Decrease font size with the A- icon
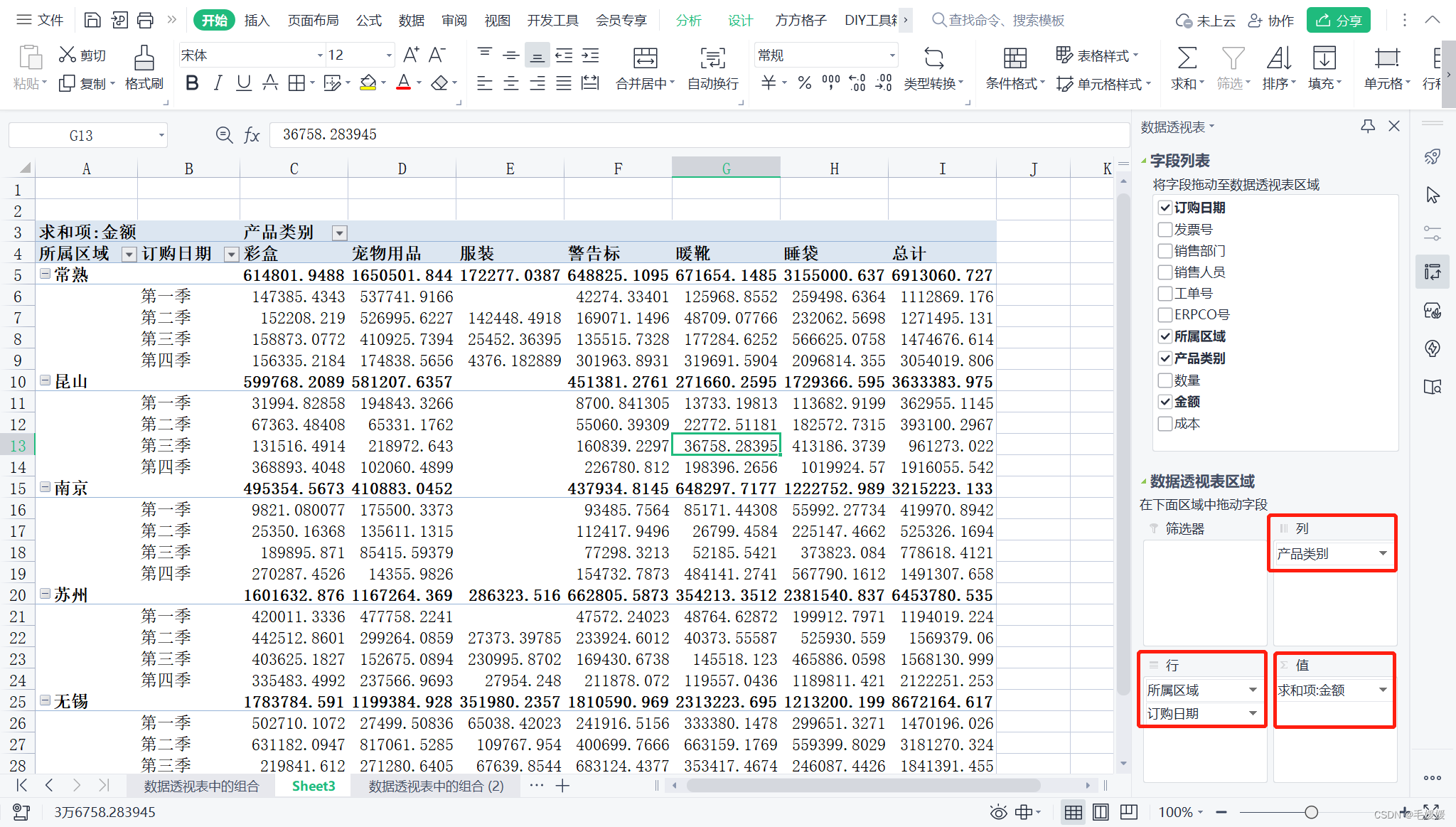The height and width of the screenshot is (827, 1456). pos(437,55)
